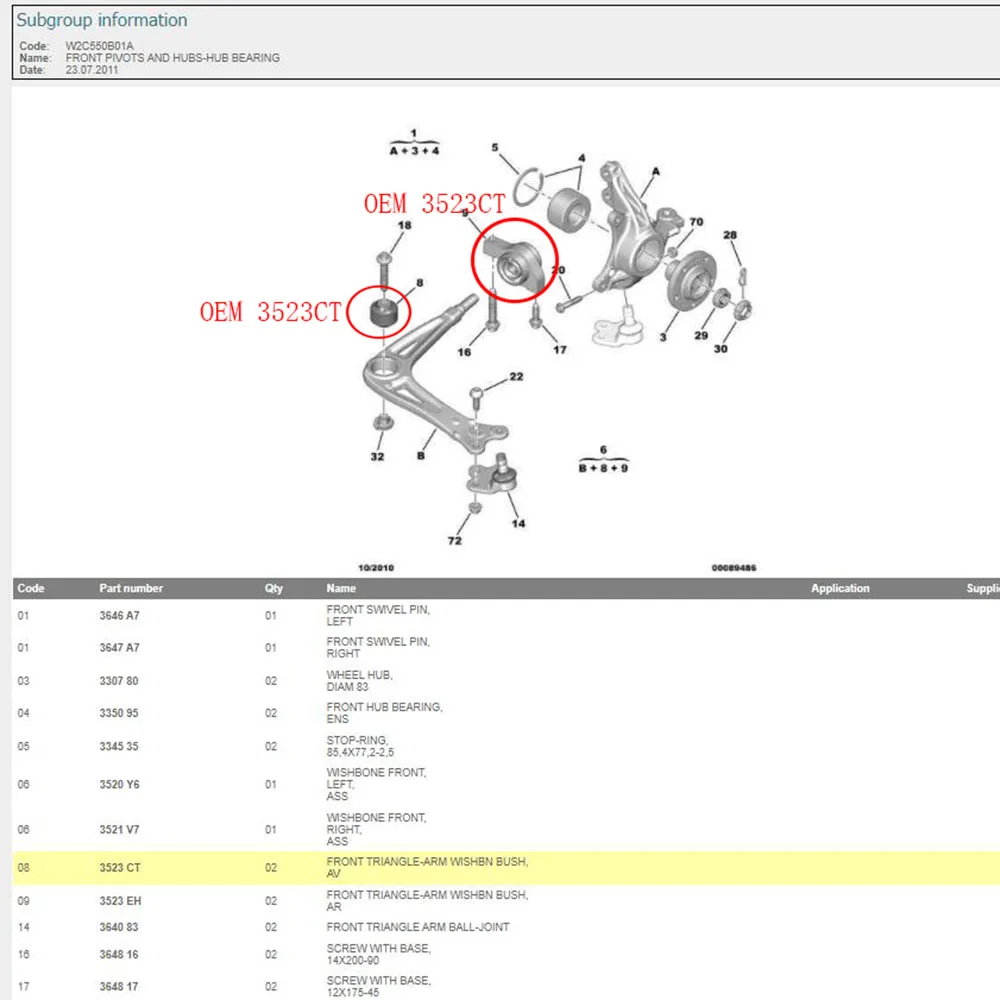The width and height of the screenshot is (1000, 1000).
Task: Click the wheel hub part labeled 3
Action: [689, 279]
